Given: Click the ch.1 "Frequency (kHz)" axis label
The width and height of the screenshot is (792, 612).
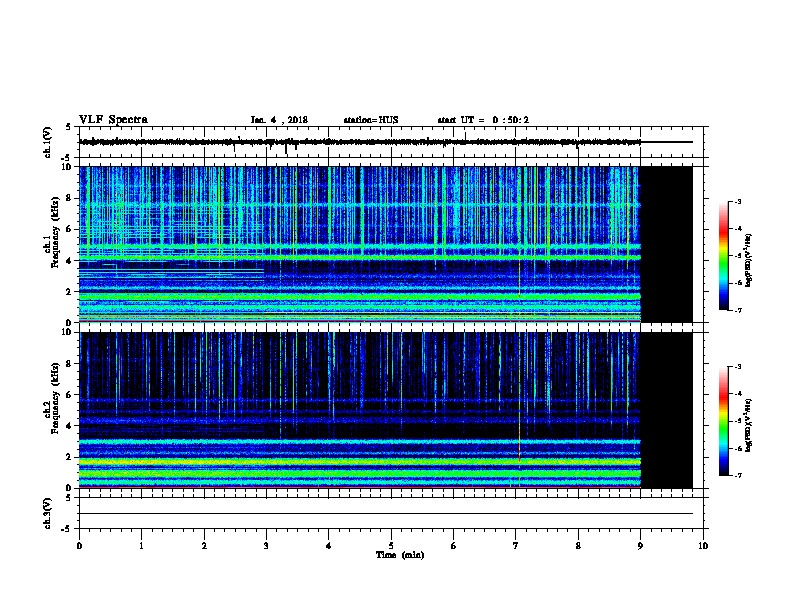Looking at the screenshot, I should pyautogui.click(x=55, y=232).
